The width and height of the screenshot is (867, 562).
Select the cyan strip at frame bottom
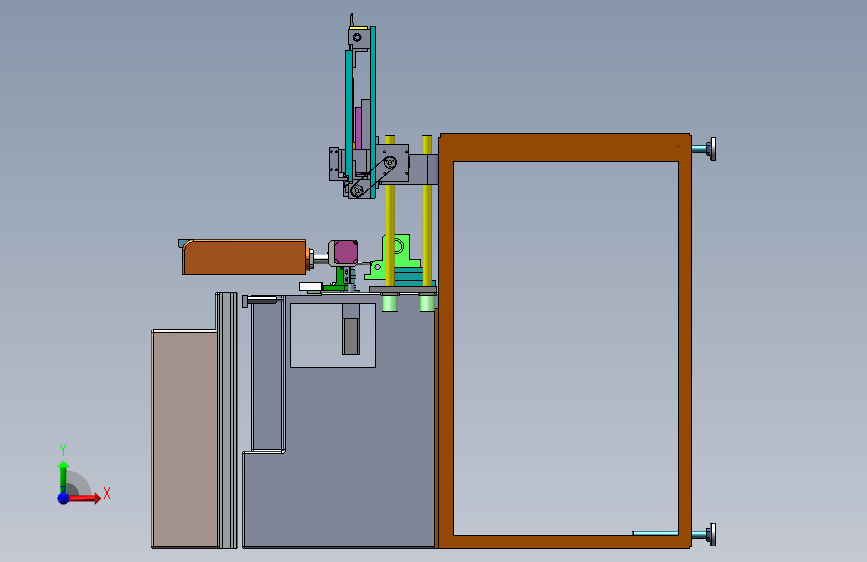[655, 533]
